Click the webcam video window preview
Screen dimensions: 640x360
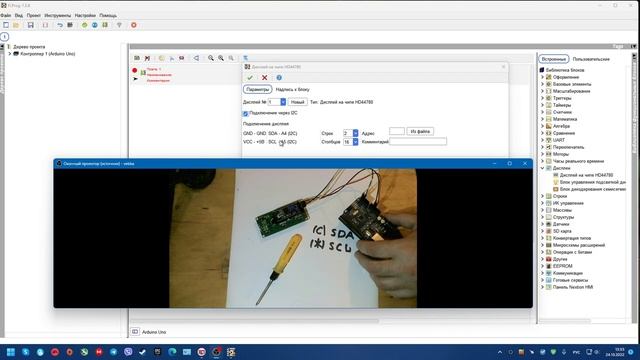293,238
